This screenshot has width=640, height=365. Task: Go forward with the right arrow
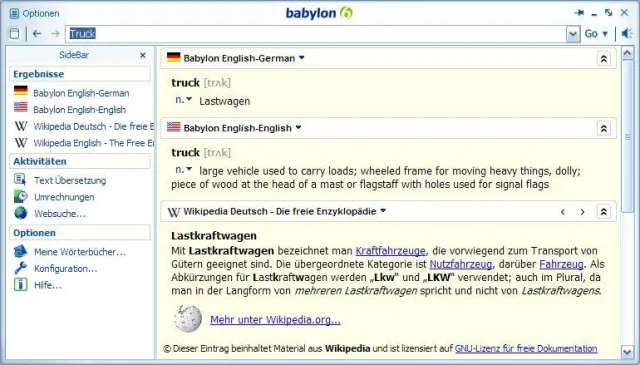pos(55,33)
